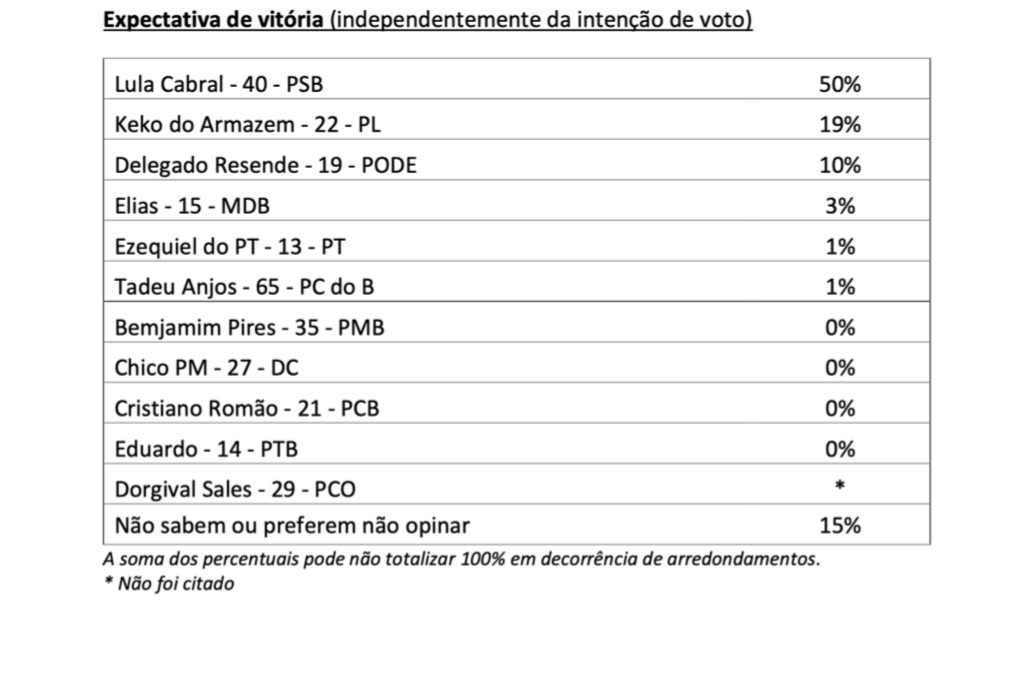Click the asterisk in the Dorgival Sales row
Screen dimensions: 1035x676
click(840, 486)
